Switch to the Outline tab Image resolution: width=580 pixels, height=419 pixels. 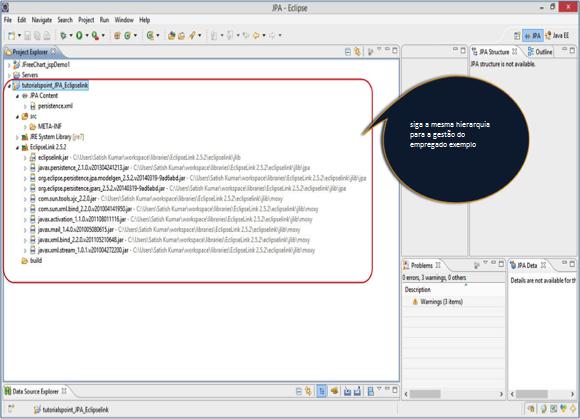(540, 52)
